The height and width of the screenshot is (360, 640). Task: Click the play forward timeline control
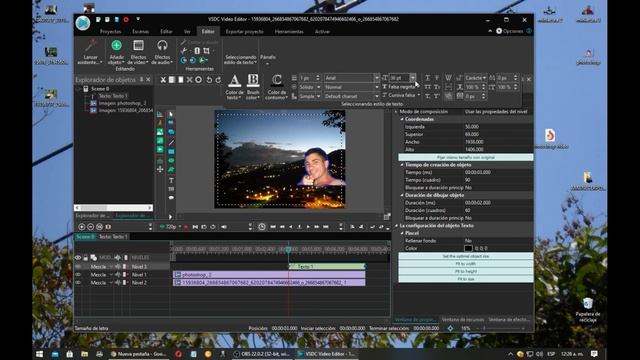tap(308, 227)
